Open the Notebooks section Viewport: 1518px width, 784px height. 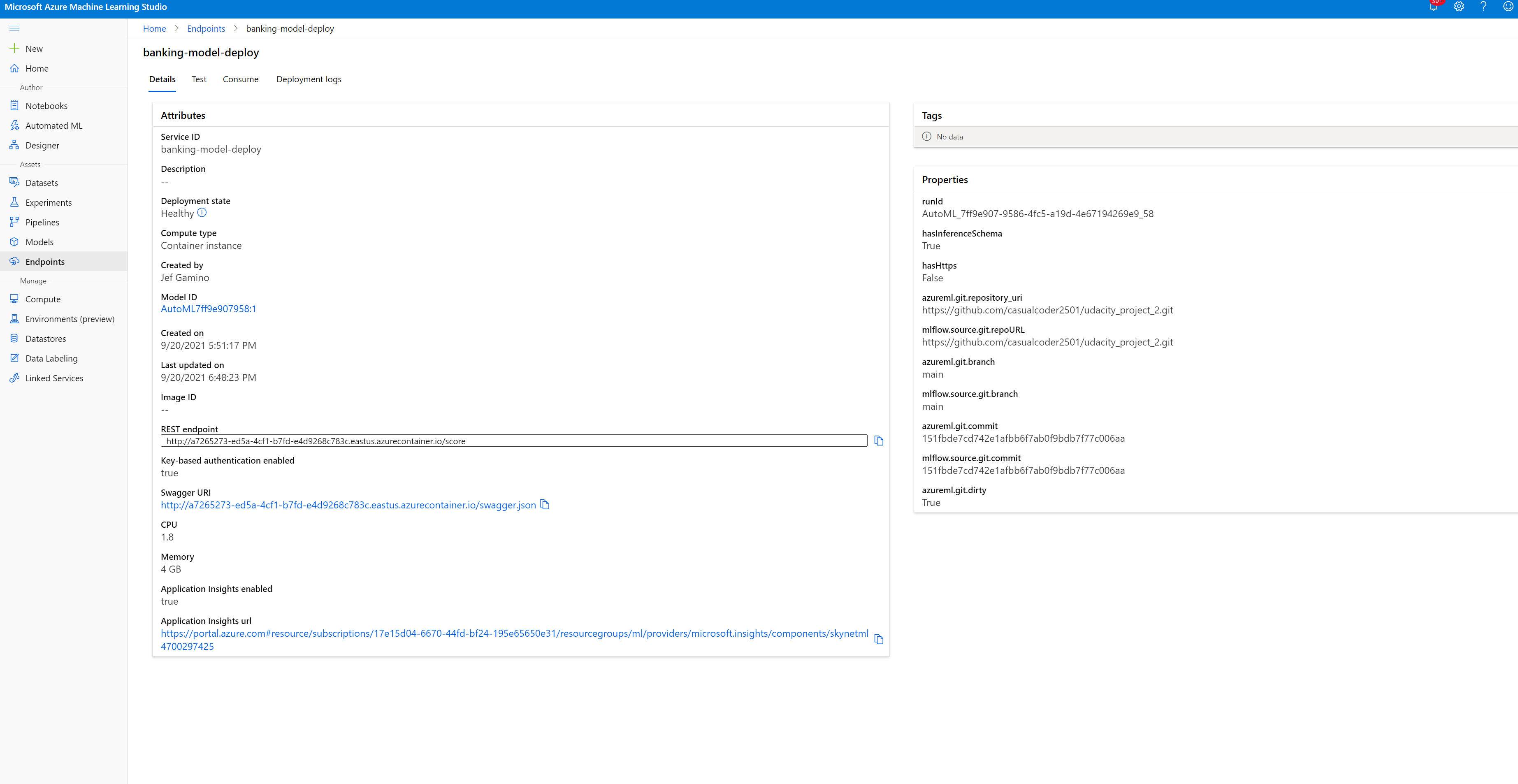[46, 105]
